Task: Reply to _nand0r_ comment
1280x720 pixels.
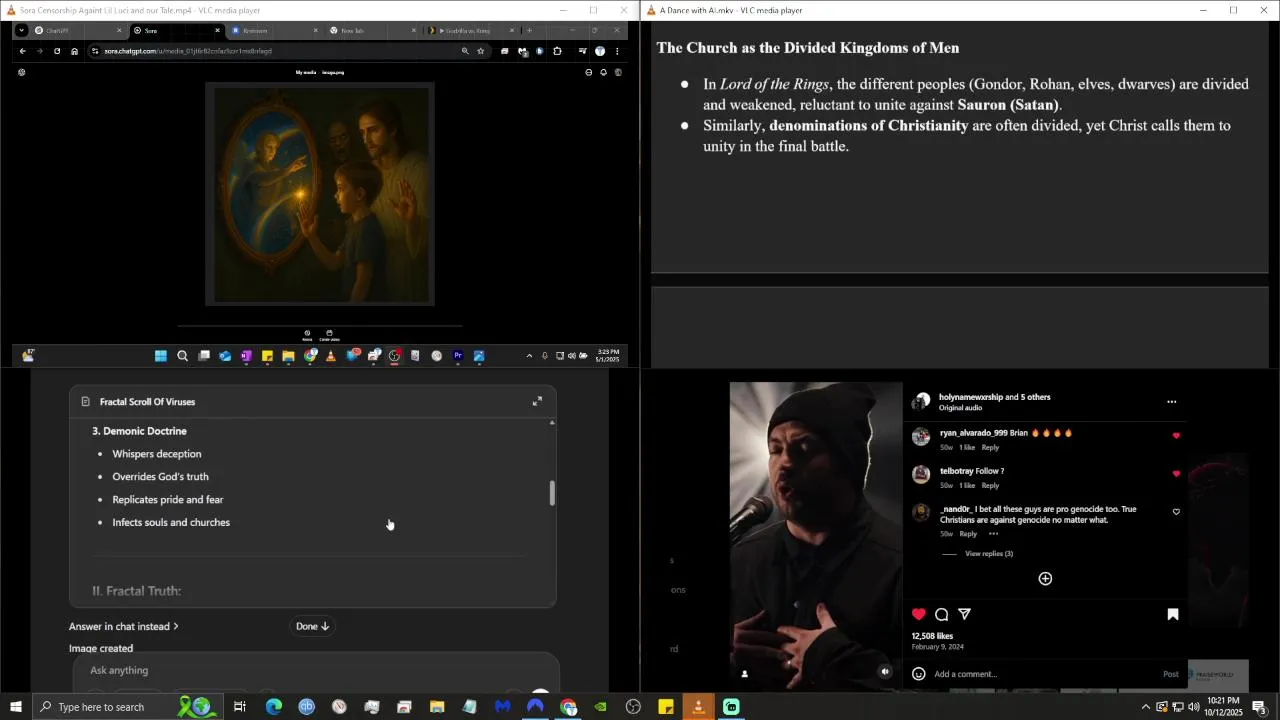Action: [x=968, y=533]
